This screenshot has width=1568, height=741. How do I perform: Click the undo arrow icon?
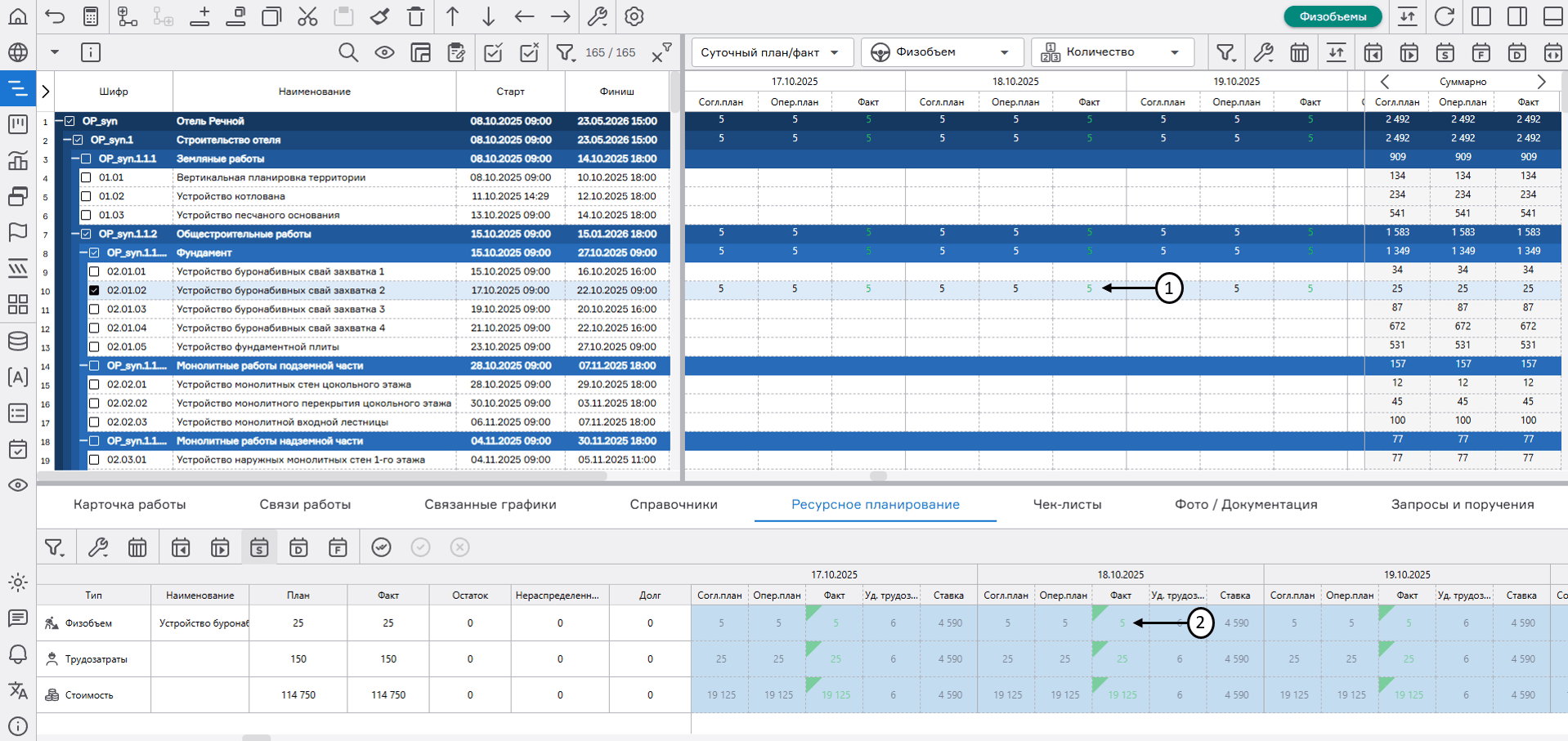click(55, 16)
